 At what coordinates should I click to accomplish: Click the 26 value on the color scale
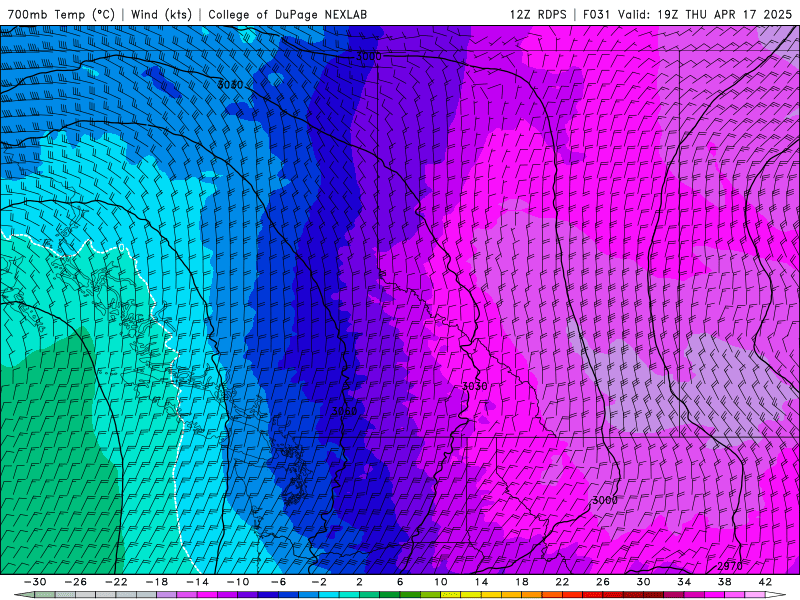[x=603, y=582]
